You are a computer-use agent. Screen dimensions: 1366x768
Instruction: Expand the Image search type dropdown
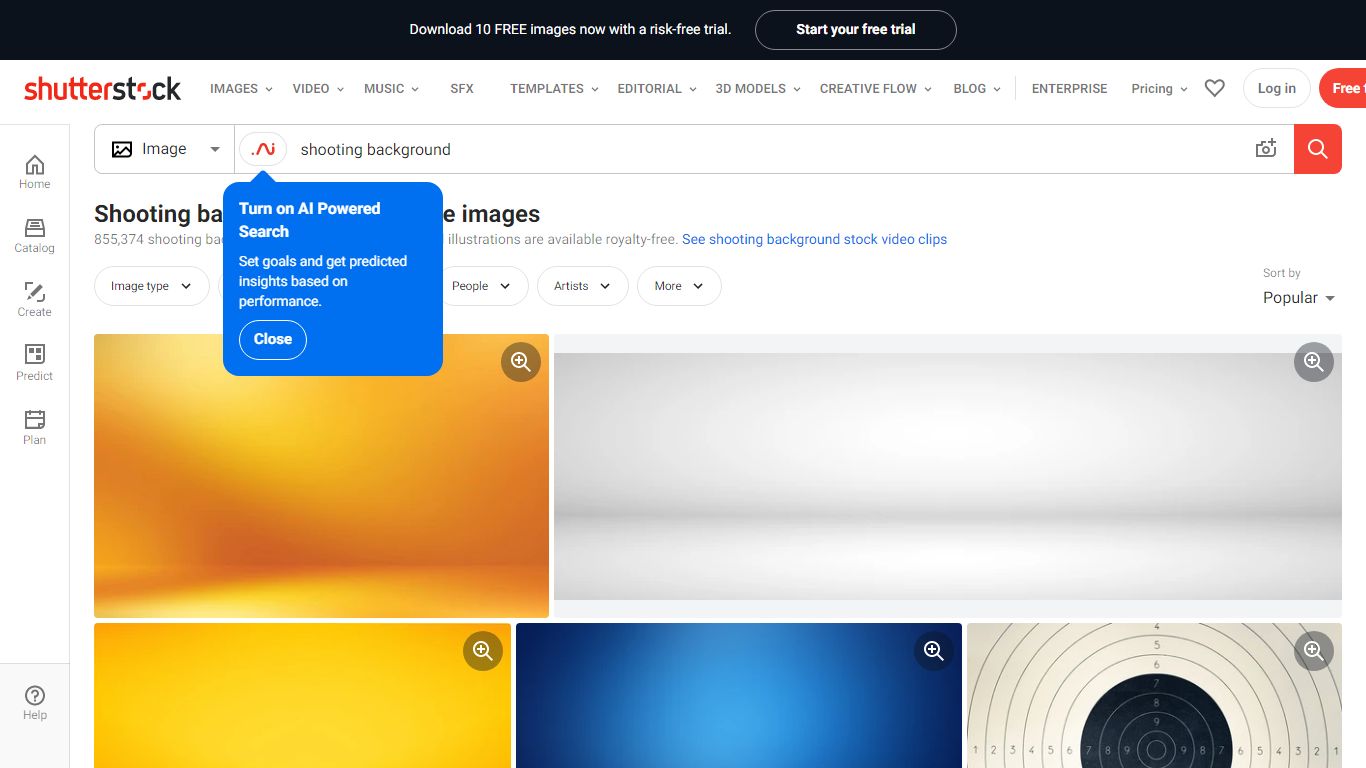click(x=165, y=149)
